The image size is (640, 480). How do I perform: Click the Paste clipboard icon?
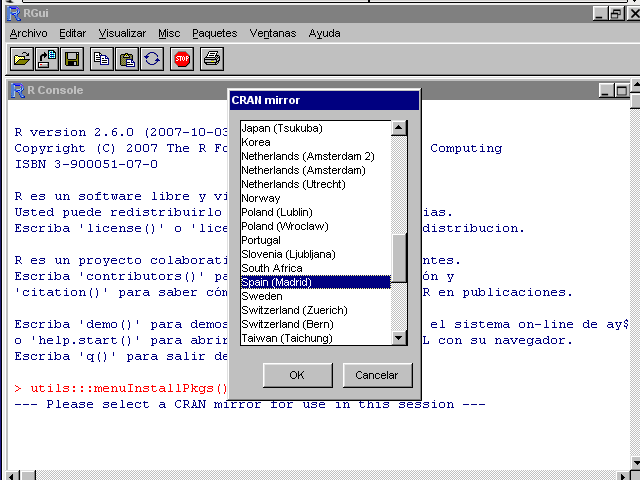pos(127,59)
